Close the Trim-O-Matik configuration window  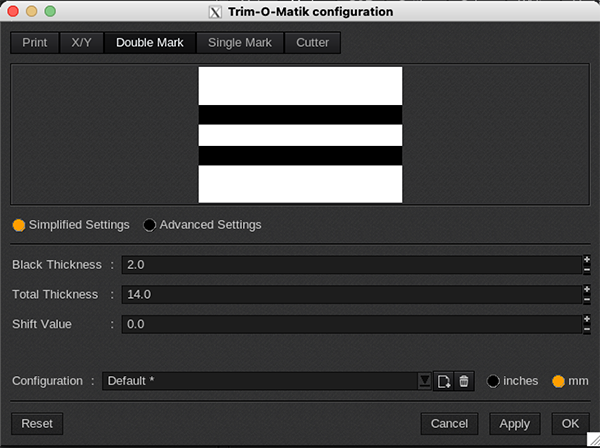pyautogui.click(x=13, y=11)
